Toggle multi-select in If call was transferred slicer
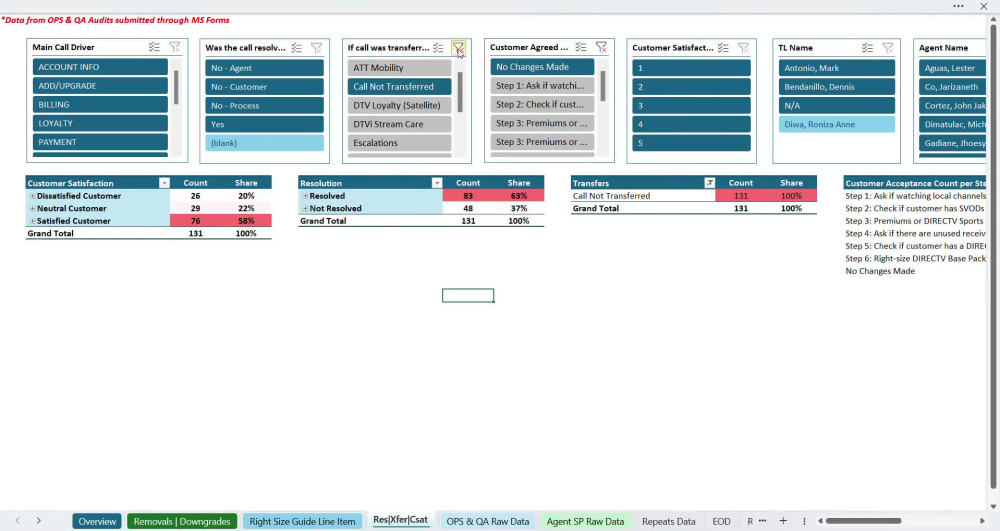This screenshot has height=531, width=1000. tap(438, 48)
